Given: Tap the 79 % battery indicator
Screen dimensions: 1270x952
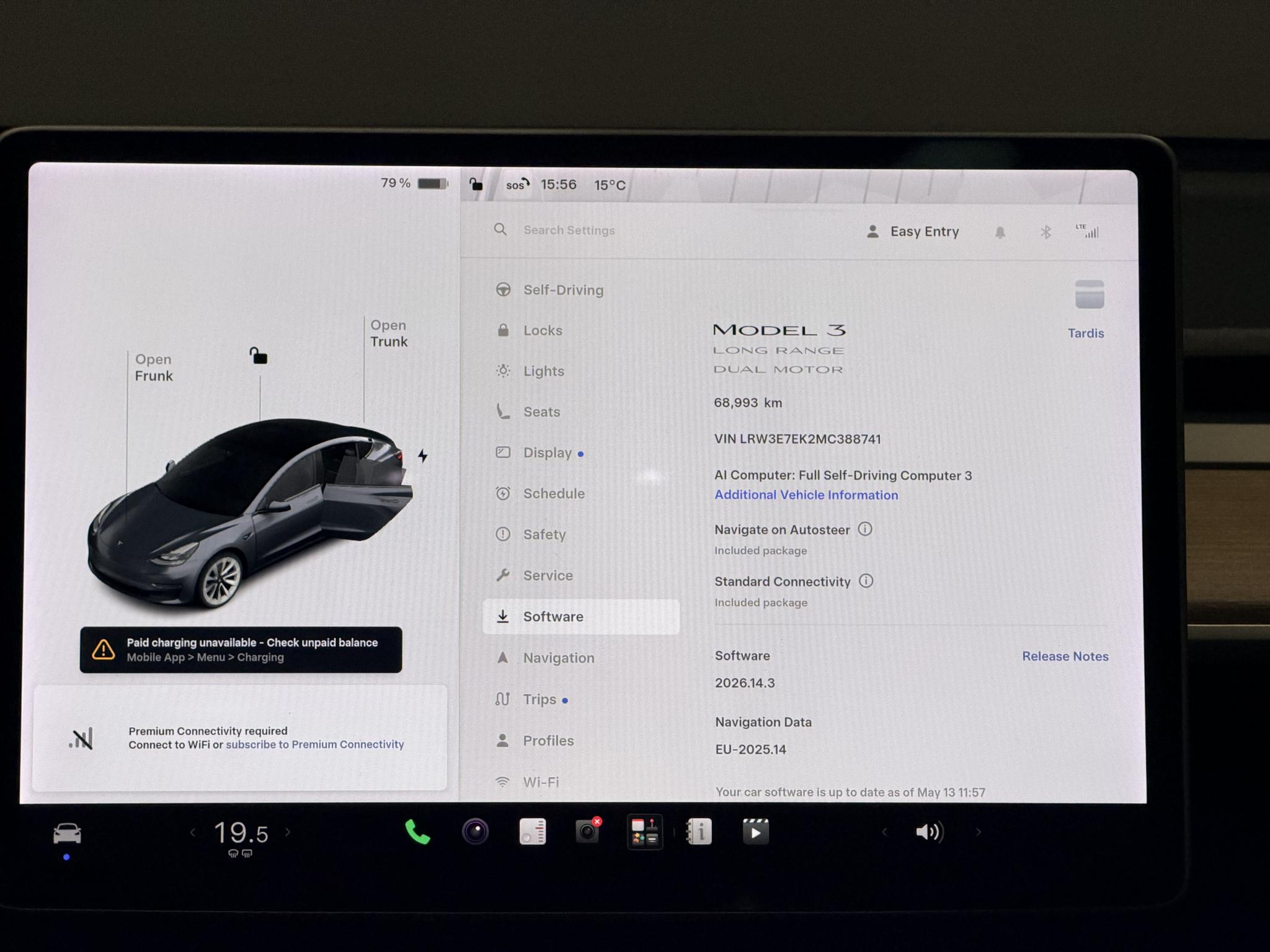Looking at the screenshot, I should pos(414,183).
